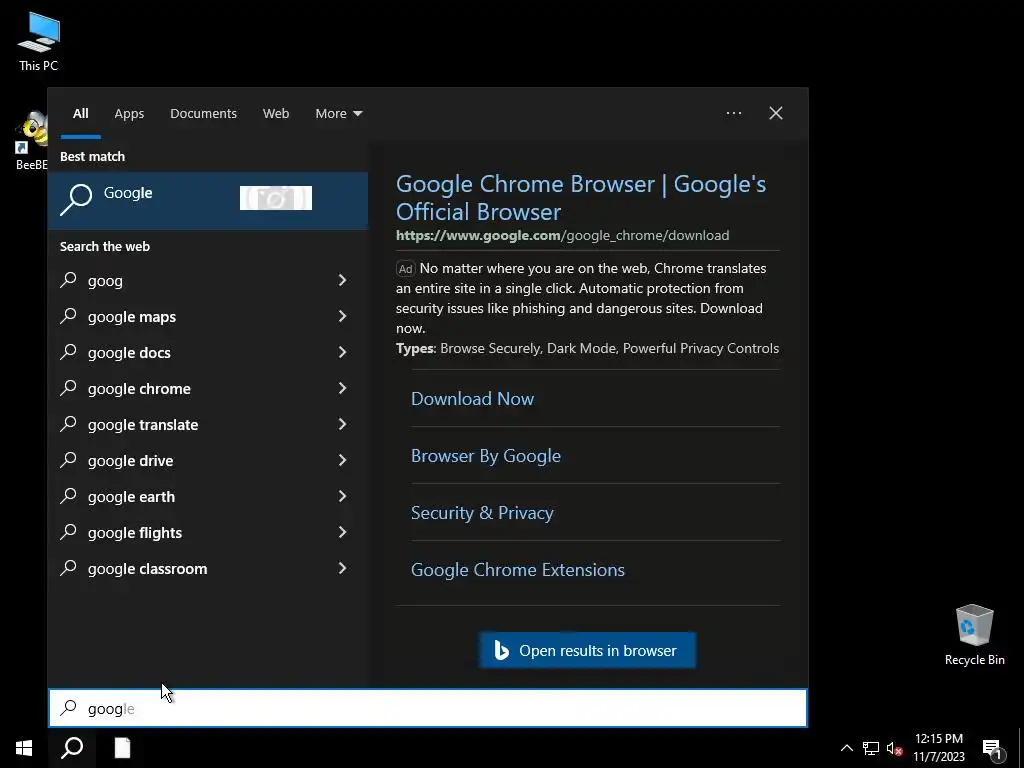Image resolution: width=1024 pixels, height=768 pixels.
Task: Click the magnifier icon beside 'google earth'
Action: pos(69,496)
